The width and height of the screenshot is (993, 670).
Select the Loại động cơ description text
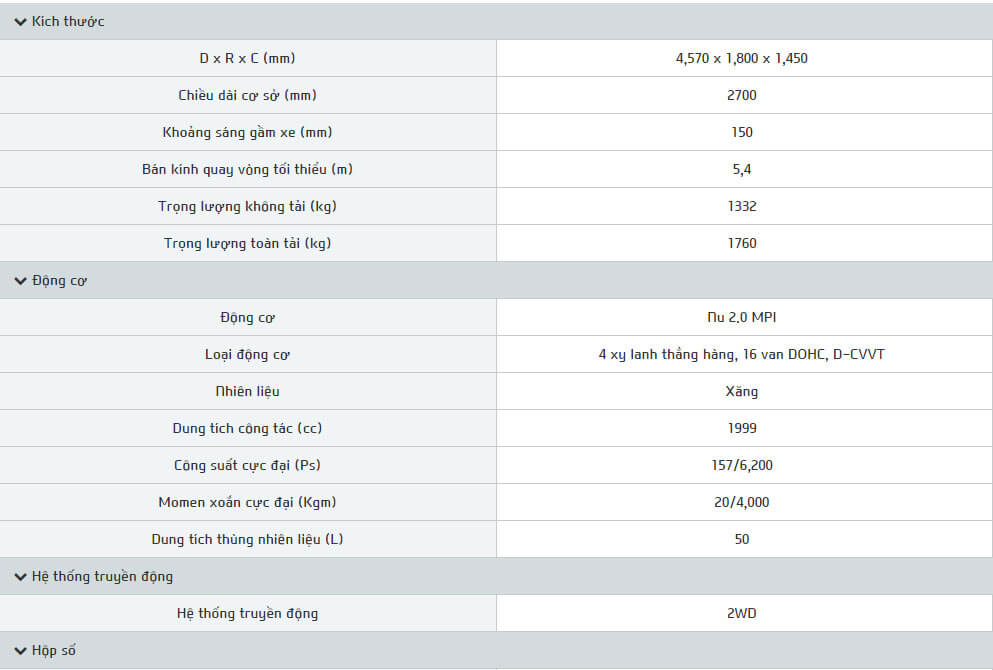[741, 354]
